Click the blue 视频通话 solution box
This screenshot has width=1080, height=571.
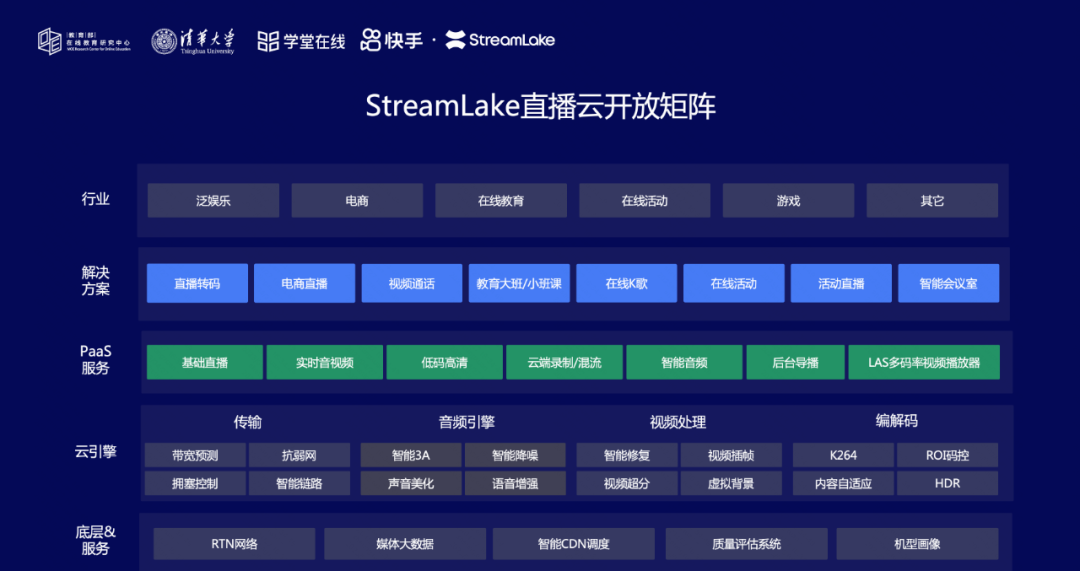412,283
